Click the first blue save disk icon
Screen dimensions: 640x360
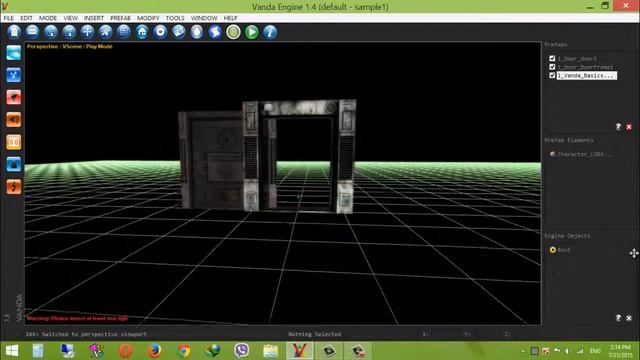click(x=51, y=32)
